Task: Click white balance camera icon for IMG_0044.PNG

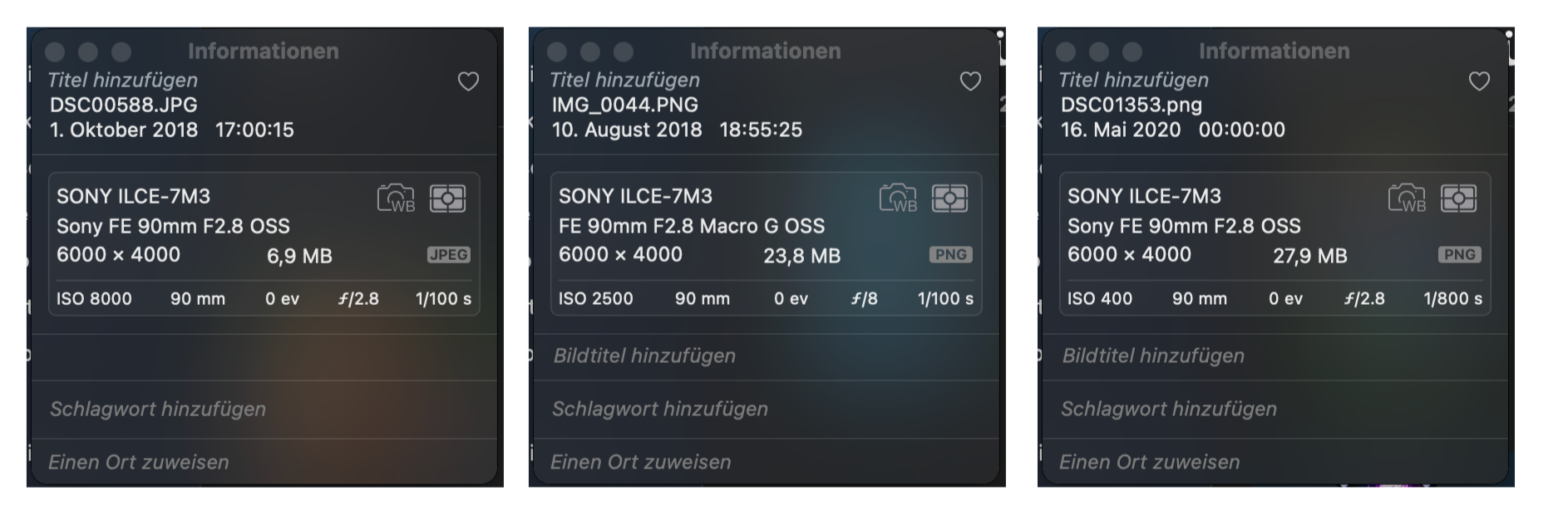Action: click(x=898, y=199)
